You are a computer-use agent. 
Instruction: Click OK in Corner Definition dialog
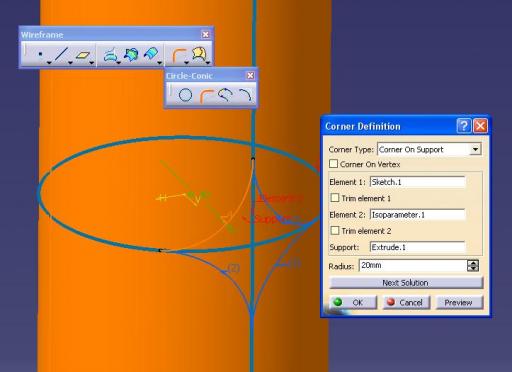[353, 302]
